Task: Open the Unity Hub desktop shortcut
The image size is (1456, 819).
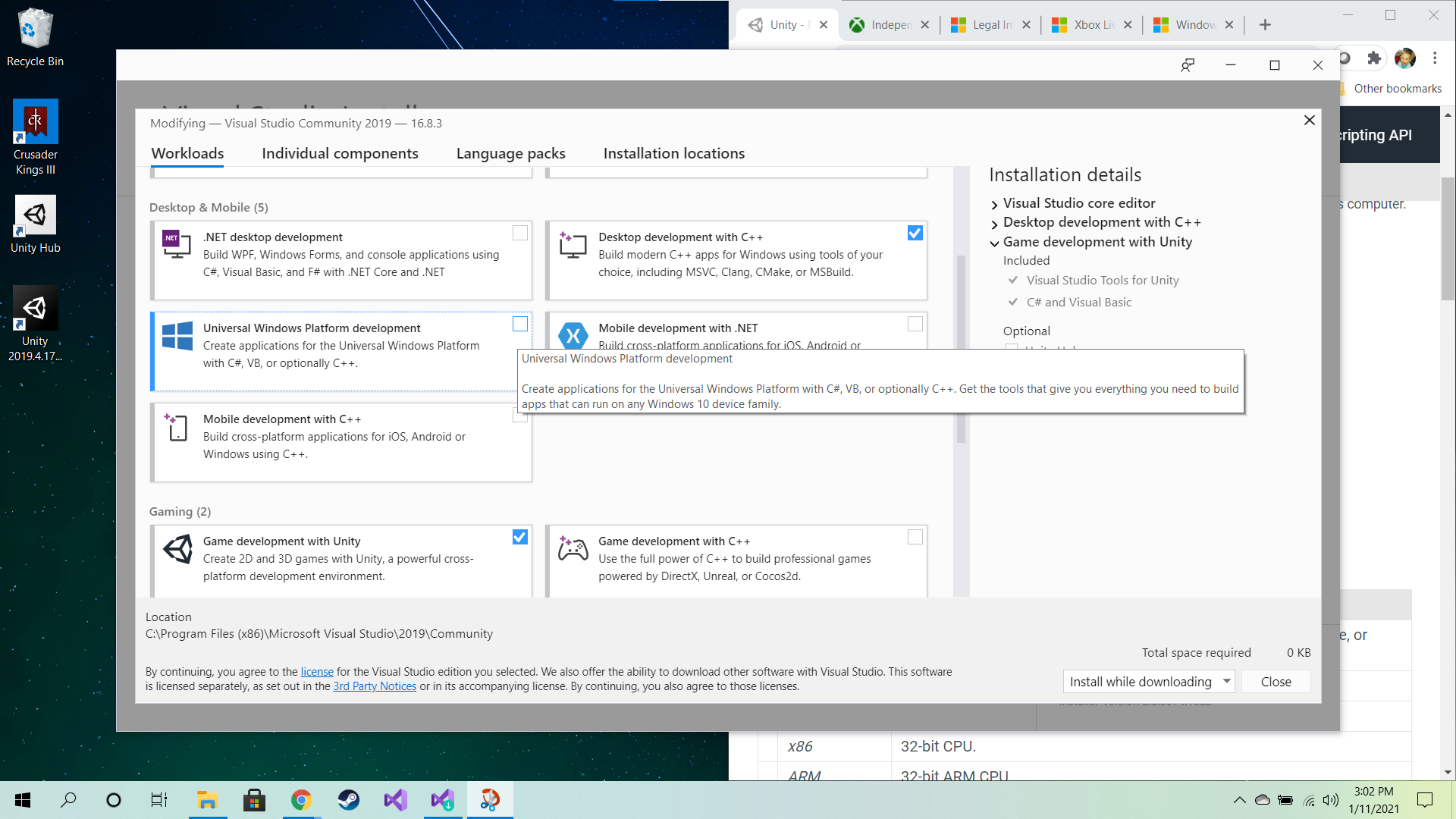Action: 35,224
